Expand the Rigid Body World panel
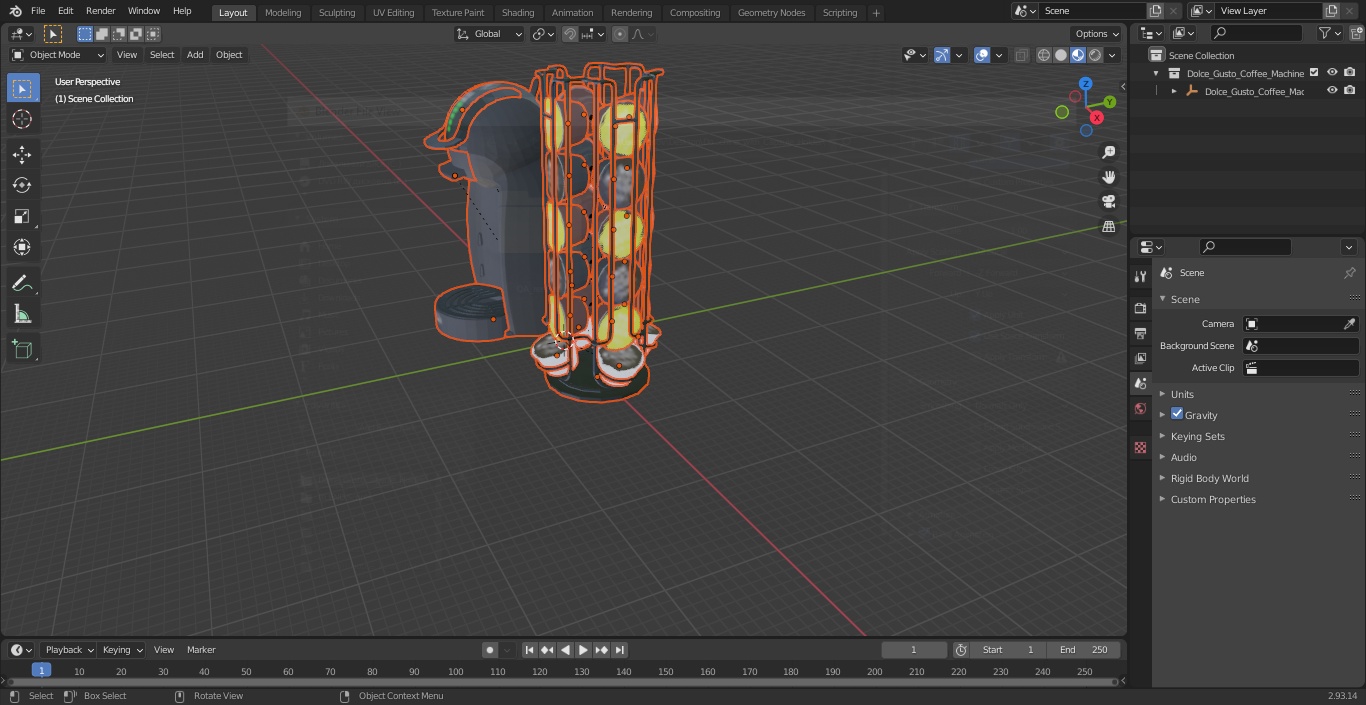This screenshot has width=1366, height=705. (x=1209, y=478)
